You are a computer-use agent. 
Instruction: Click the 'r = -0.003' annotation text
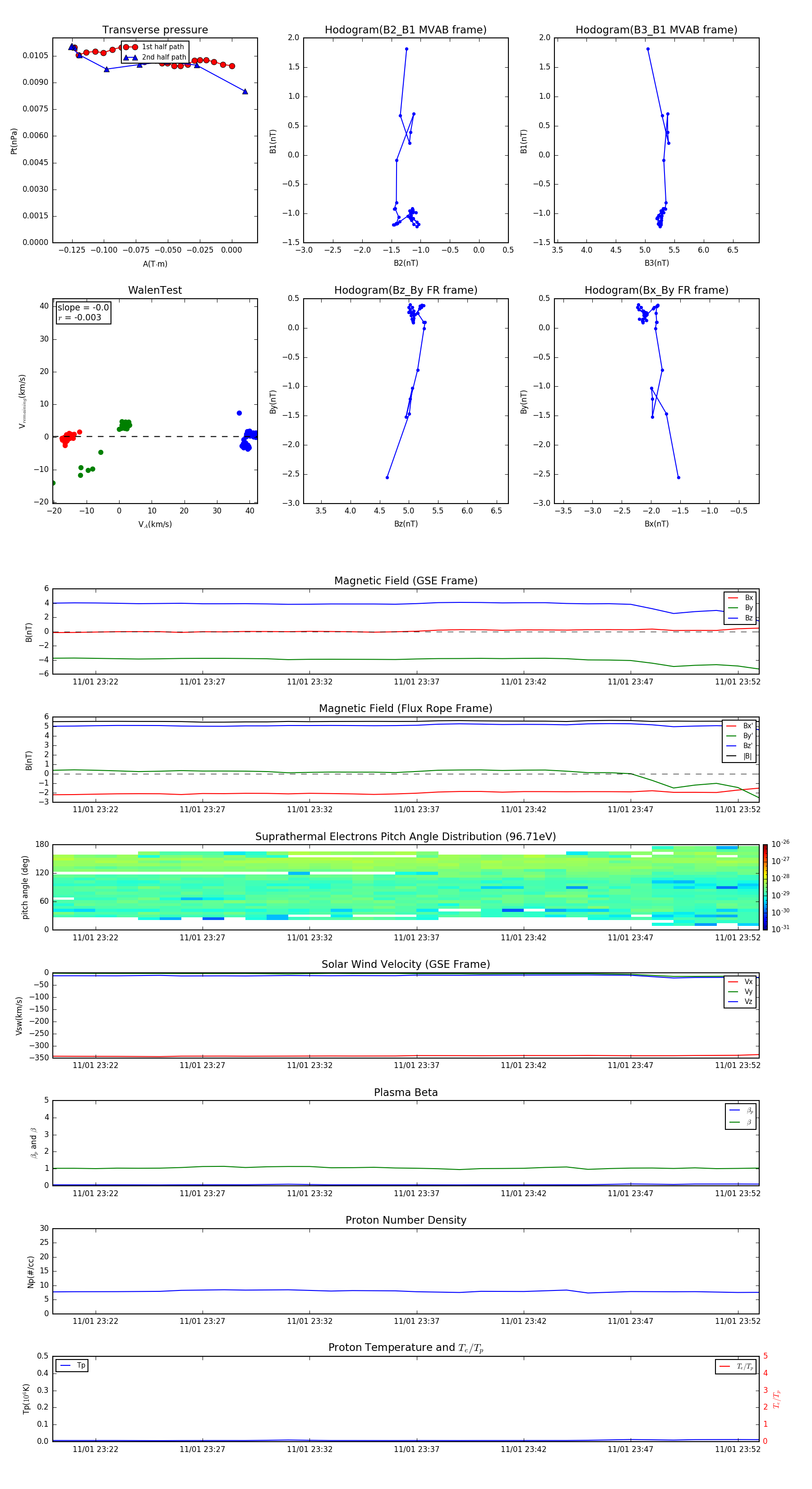(x=80, y=317)
